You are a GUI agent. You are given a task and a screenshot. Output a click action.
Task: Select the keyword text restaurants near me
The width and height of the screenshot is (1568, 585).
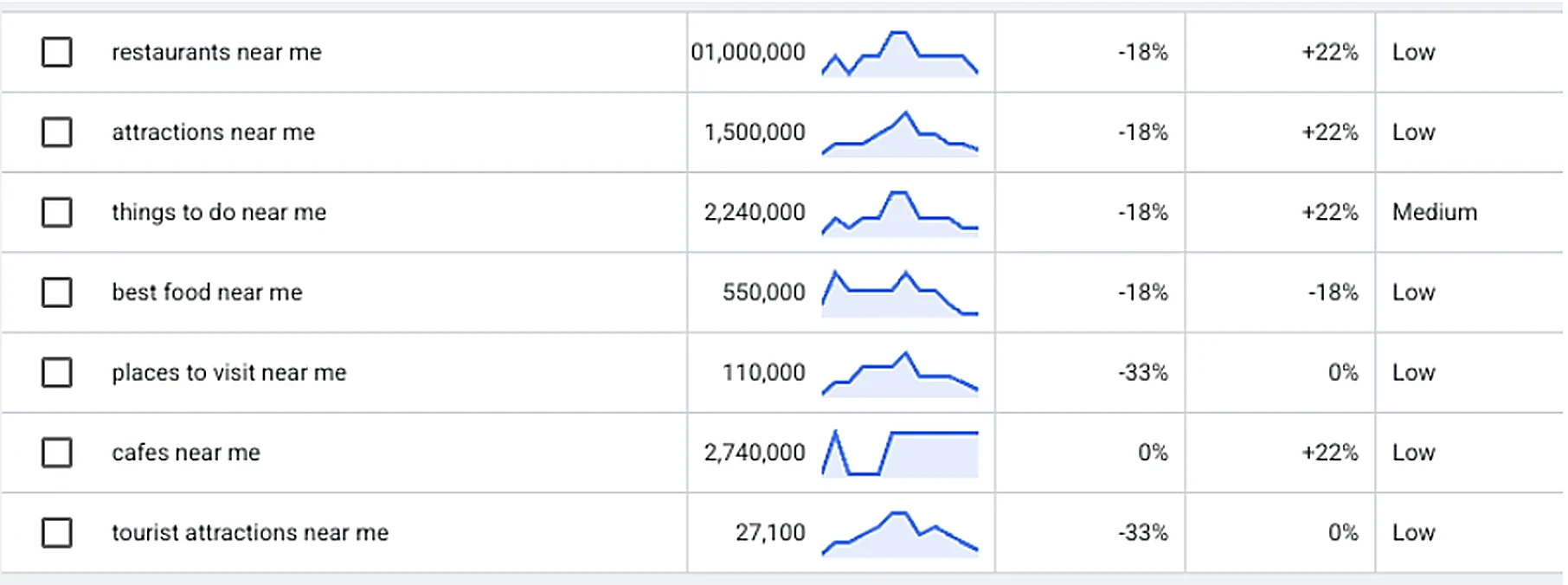(x=216, y=52)
